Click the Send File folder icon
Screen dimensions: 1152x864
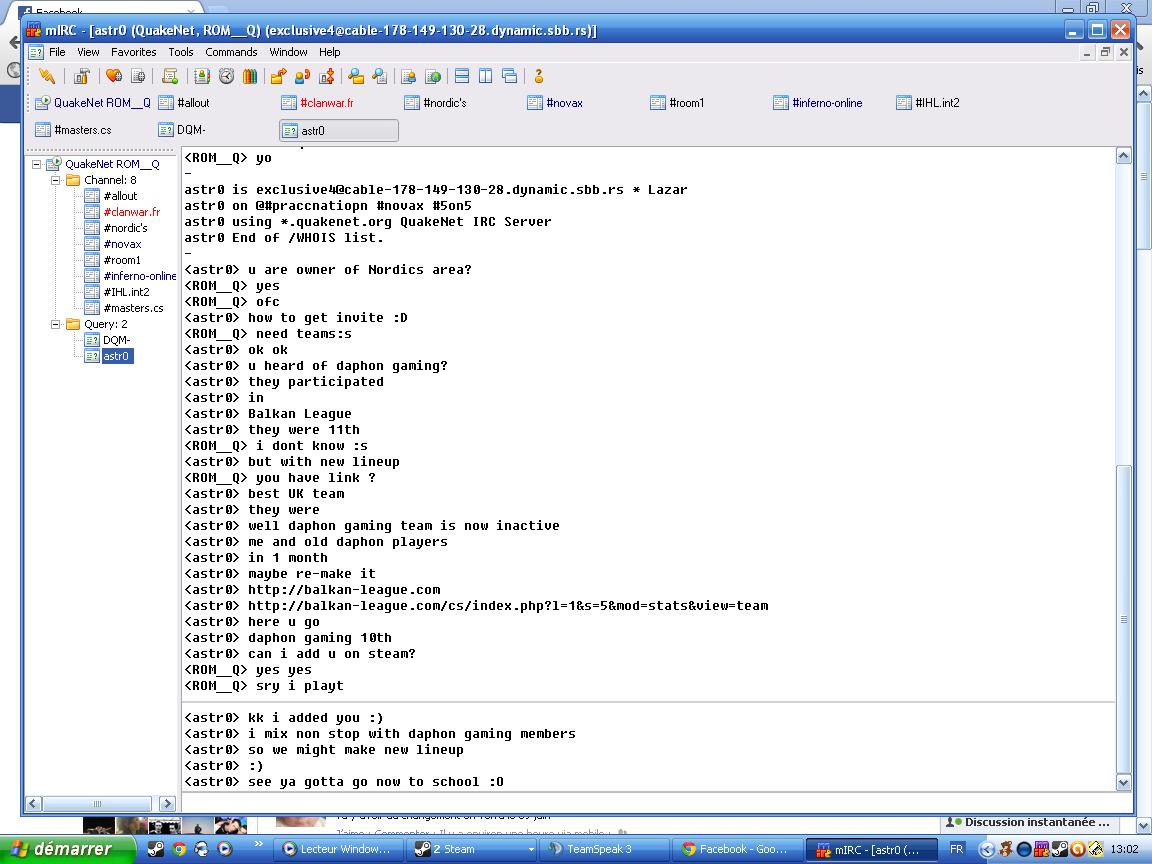[x=278, y=76]
